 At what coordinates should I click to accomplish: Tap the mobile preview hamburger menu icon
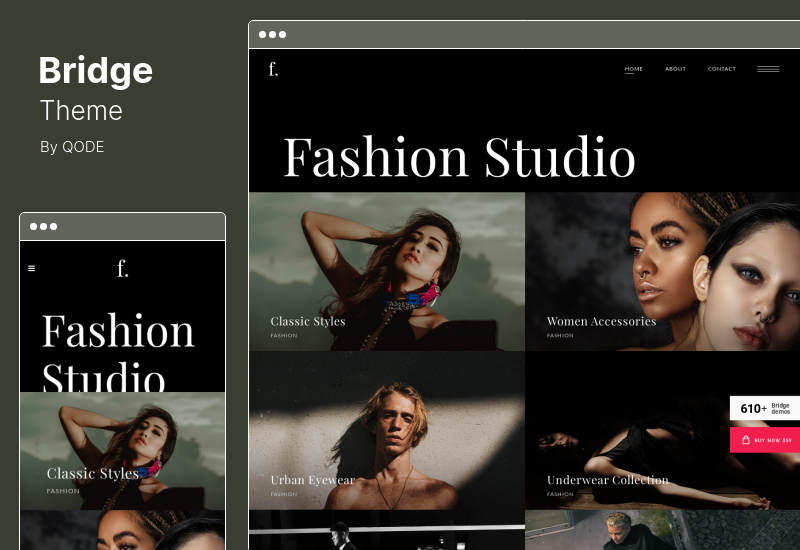31,268
